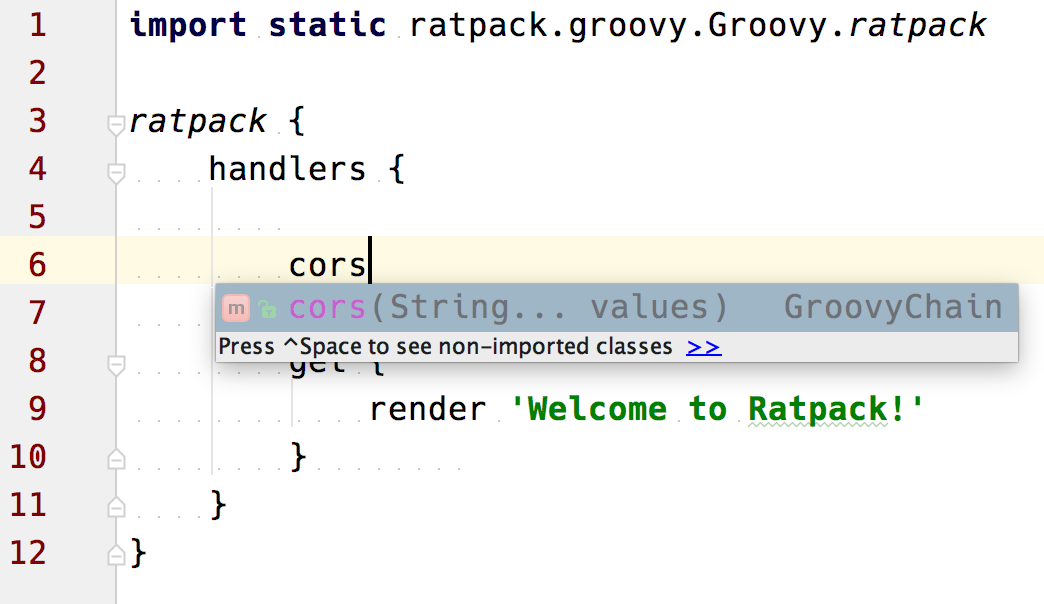Collapse the get block fold marker
This screenshot has height=604, width=1044.
[116, 365]
